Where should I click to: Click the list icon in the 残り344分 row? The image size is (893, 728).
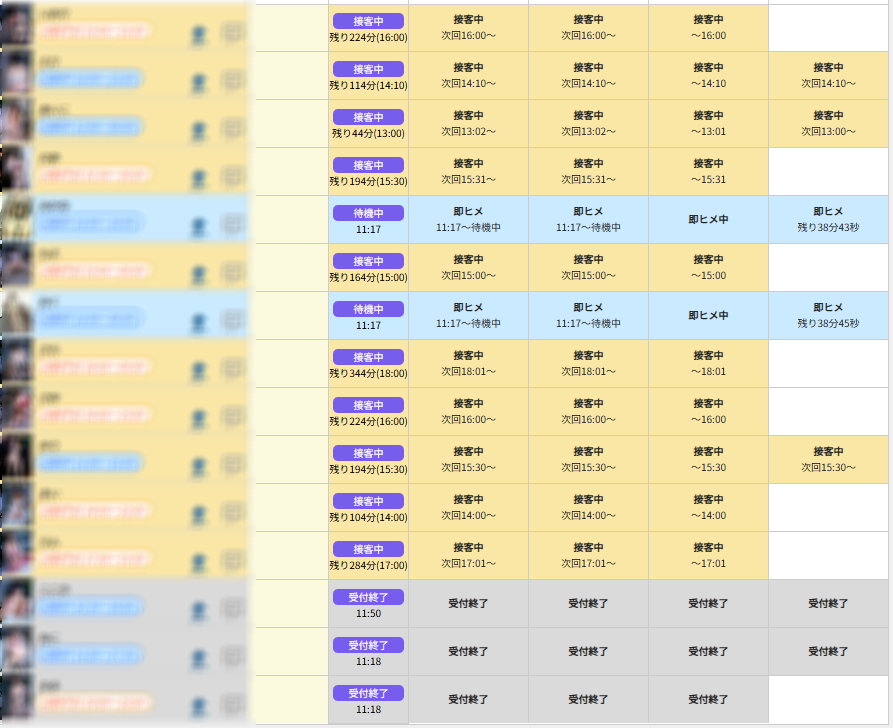232,367
